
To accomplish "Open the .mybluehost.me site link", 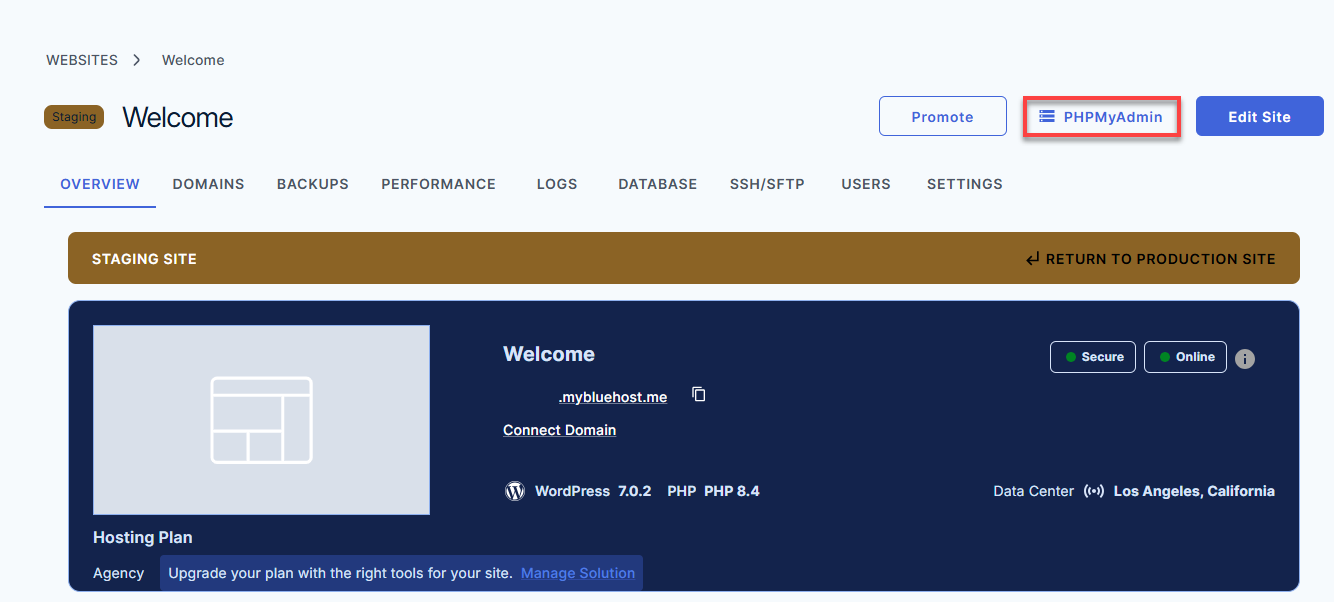I will point(613,397).
